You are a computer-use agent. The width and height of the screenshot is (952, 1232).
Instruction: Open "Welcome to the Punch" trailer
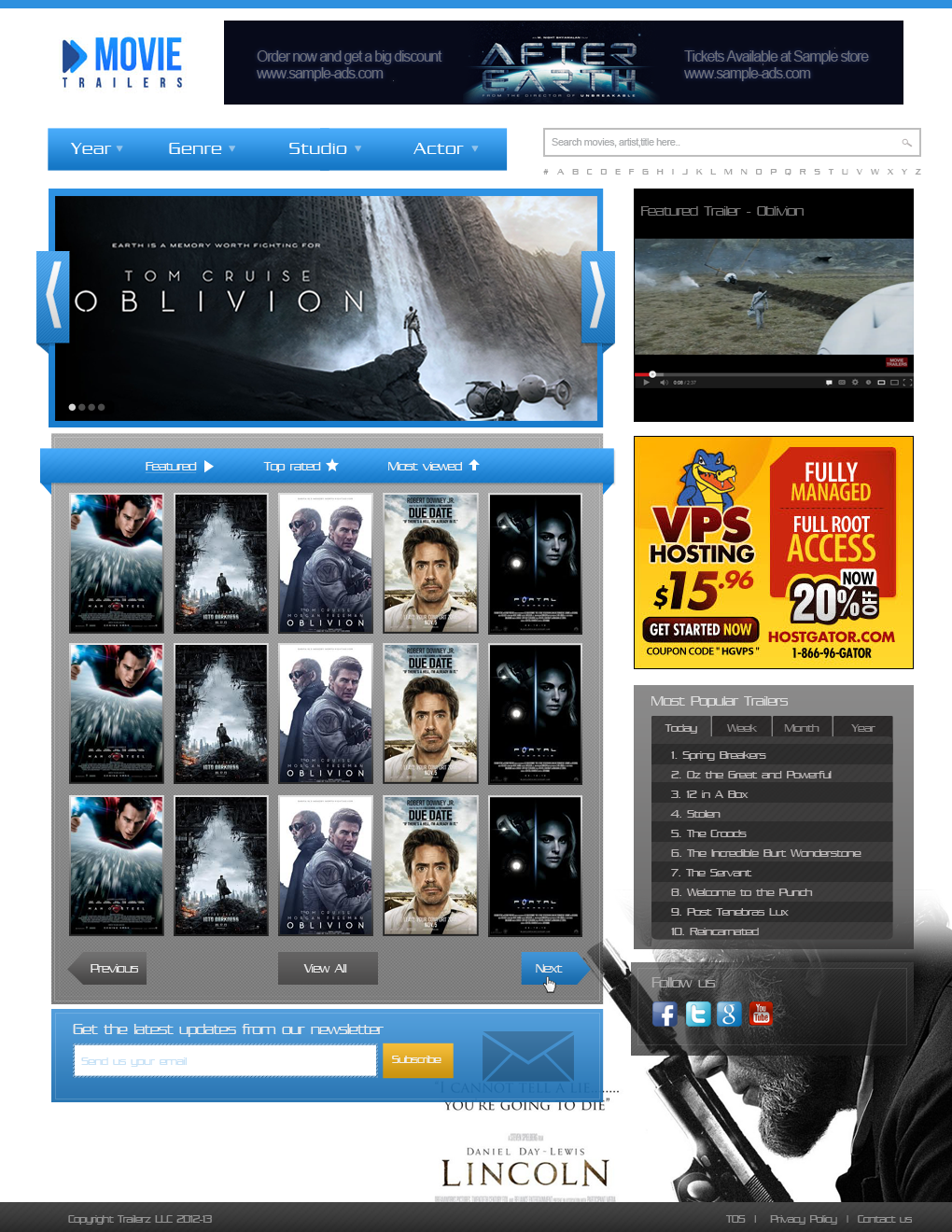coord(772,892)
